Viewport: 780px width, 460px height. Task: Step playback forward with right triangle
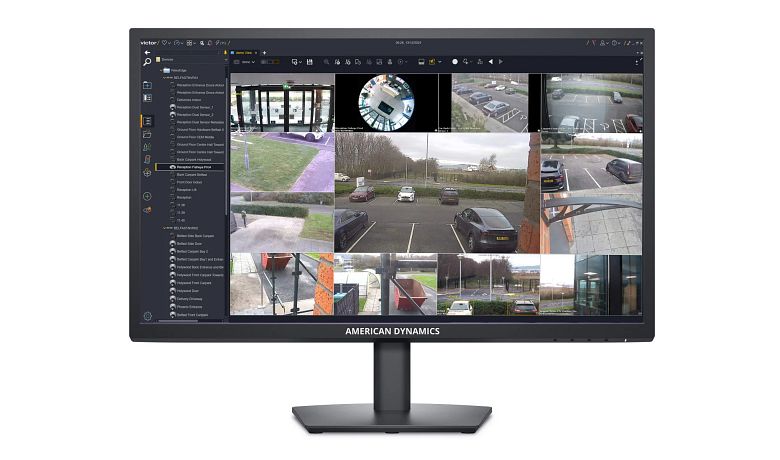[x=501, y=62]
